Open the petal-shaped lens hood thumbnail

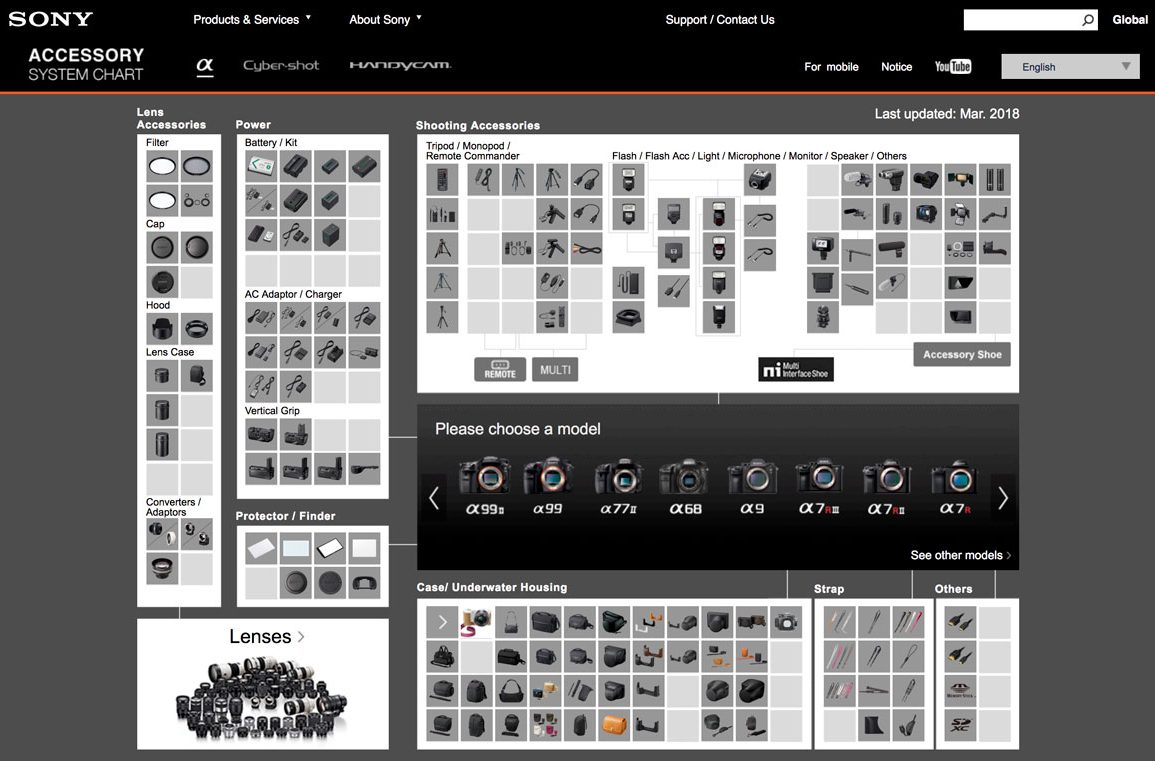click(162, 329)
